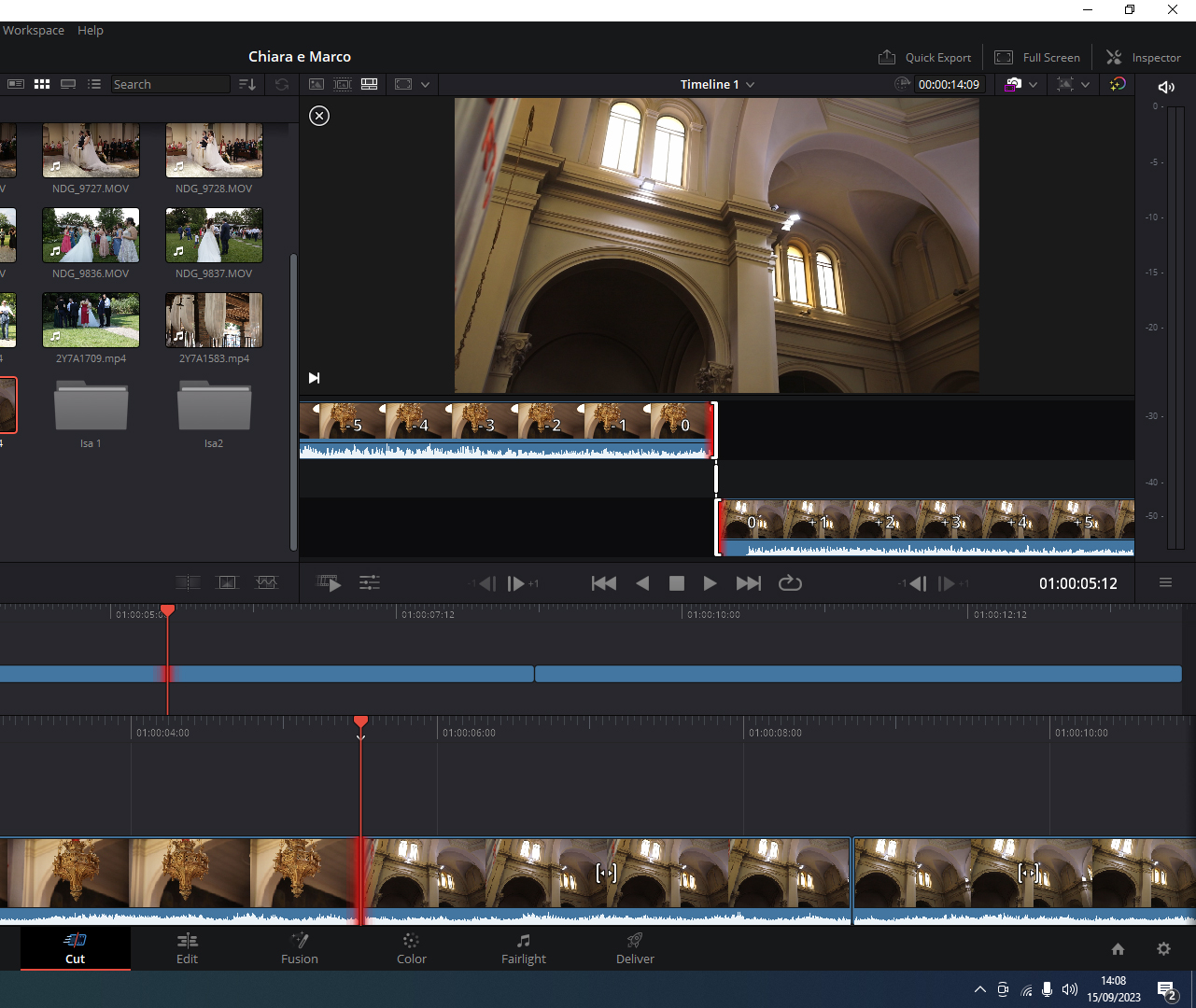
Task: Open the Isa 1 folder
Action: point(91,405)
